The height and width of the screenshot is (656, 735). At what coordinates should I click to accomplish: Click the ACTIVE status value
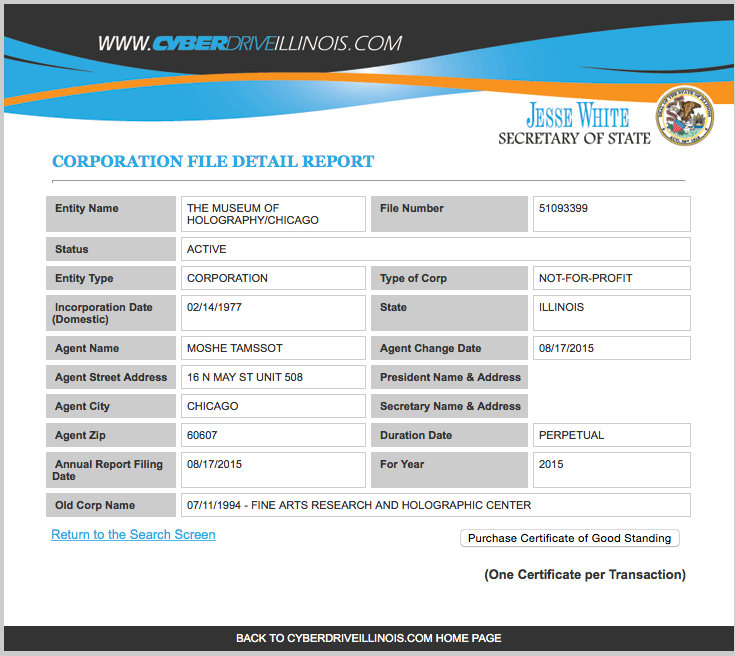tap(435, 249)
